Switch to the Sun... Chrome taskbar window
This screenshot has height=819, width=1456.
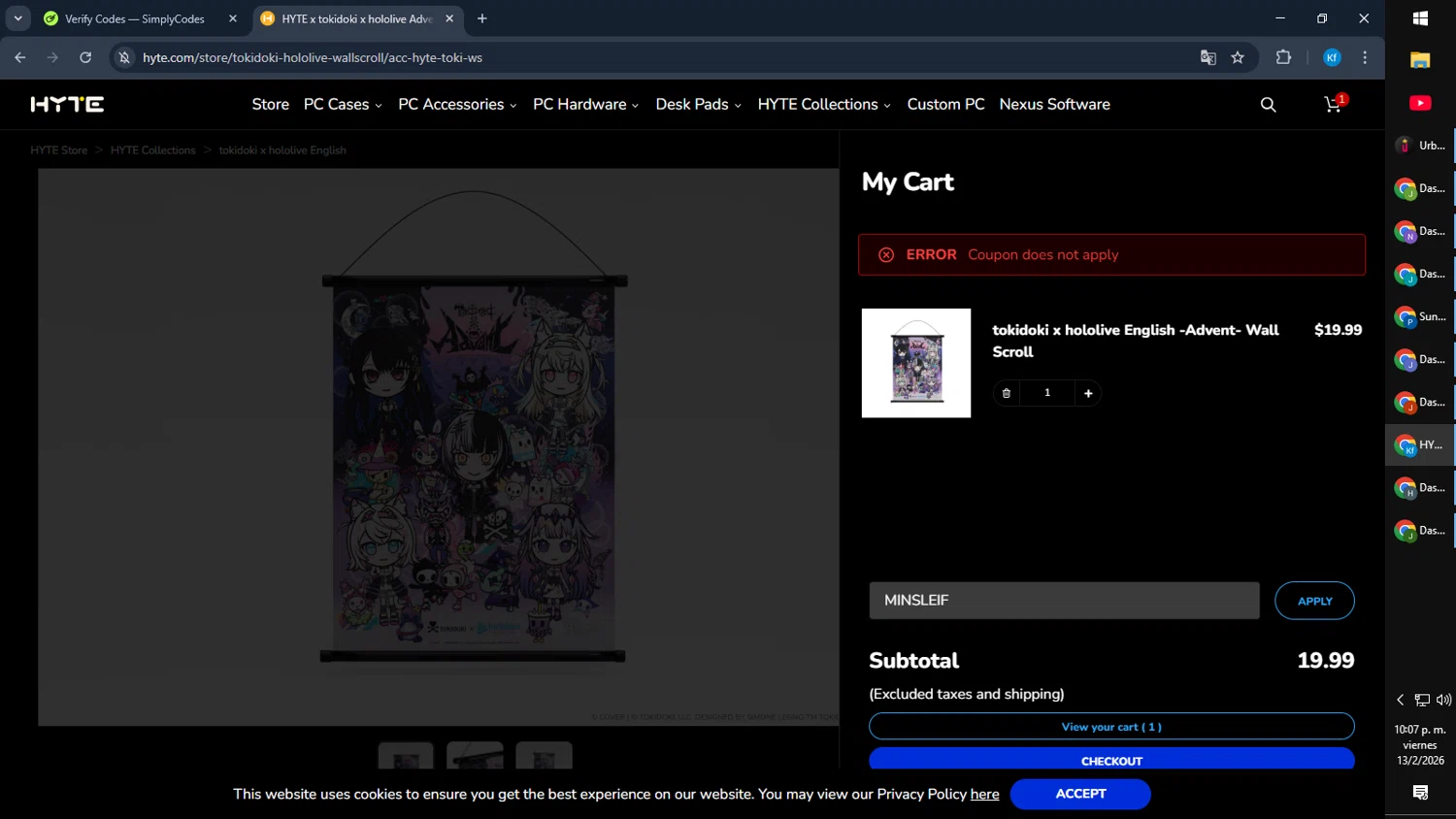click(x=1420, y=316)
